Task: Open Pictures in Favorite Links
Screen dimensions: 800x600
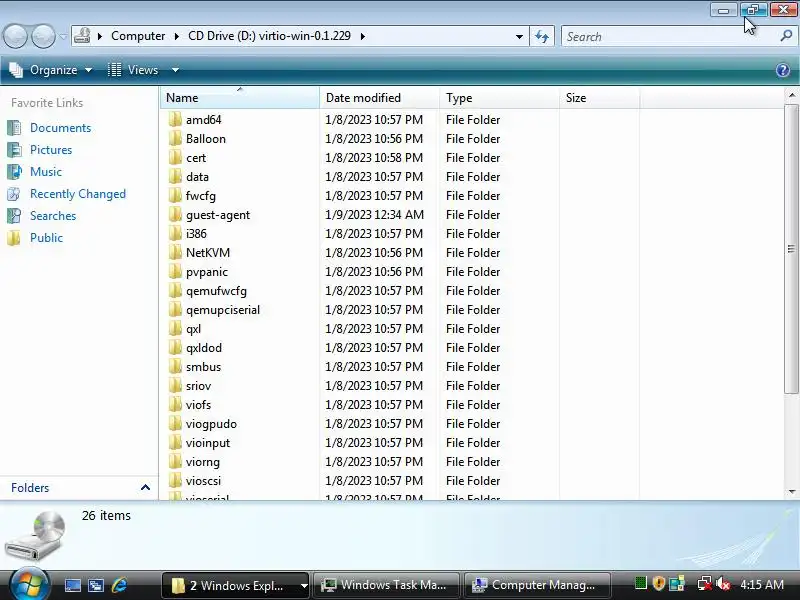Action: [51, 149]
